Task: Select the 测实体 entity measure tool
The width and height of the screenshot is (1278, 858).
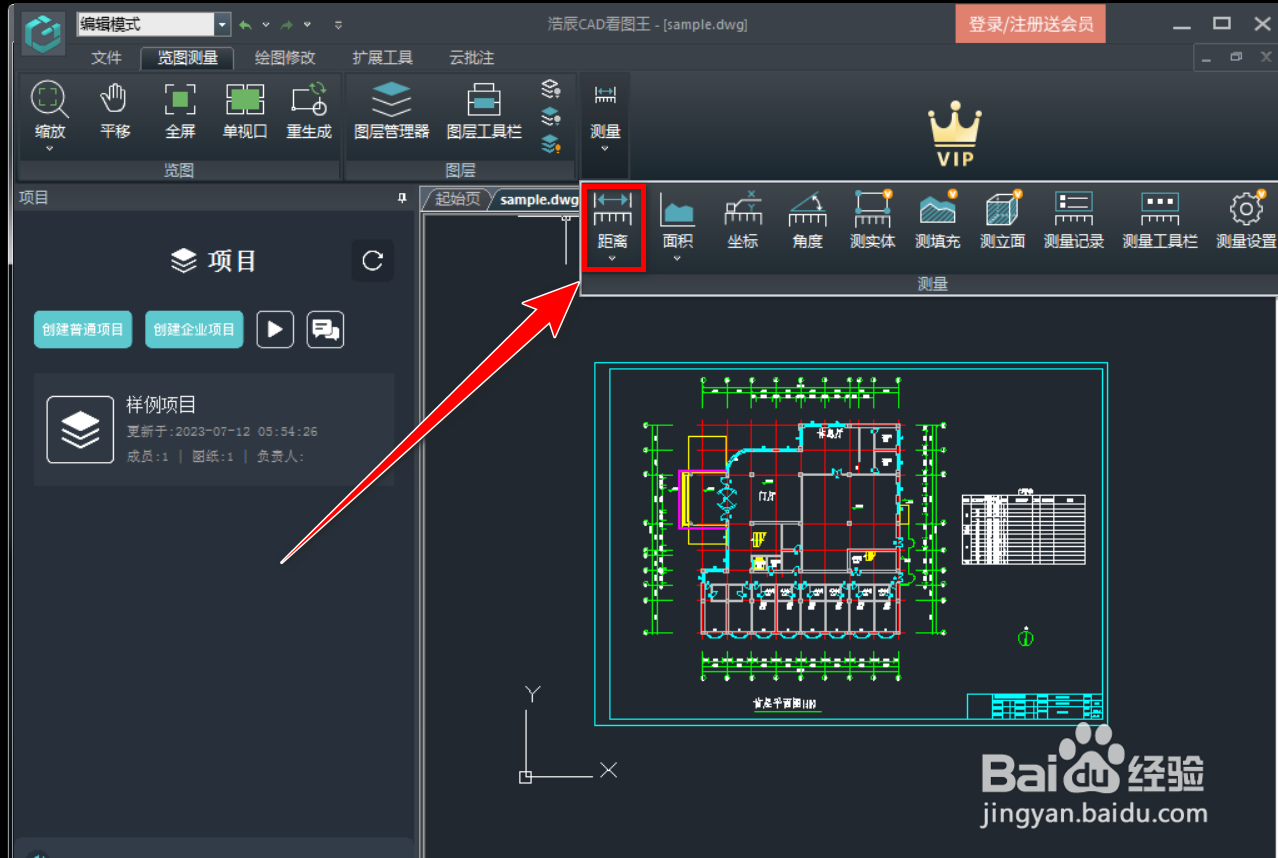Action: [x=873, y=219]
